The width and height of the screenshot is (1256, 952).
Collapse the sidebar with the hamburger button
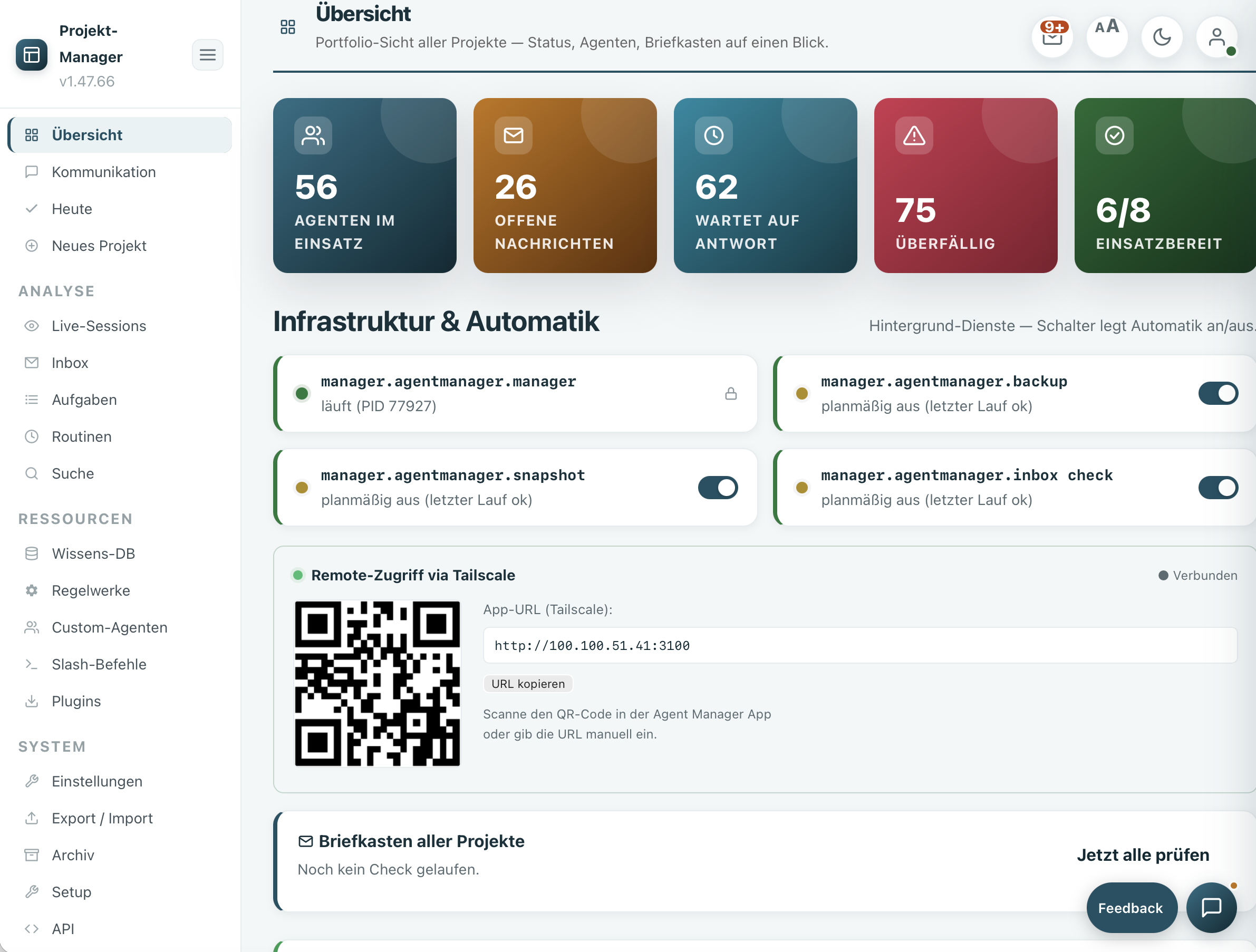tap(207, 55)
